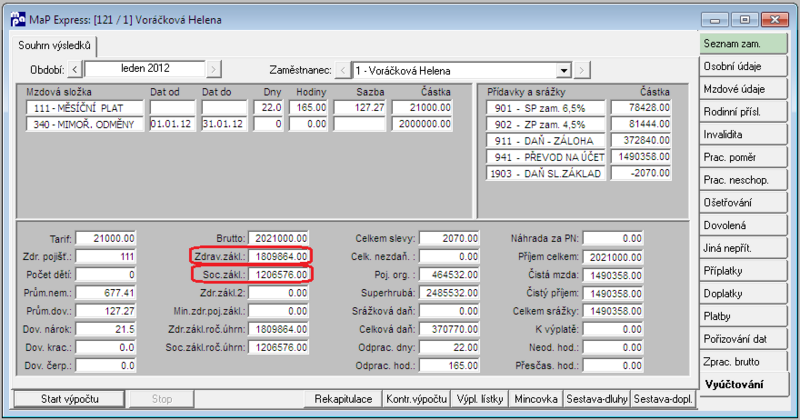Open Sestava-dluhy report
800x420 pixels.
pos(596,399)
